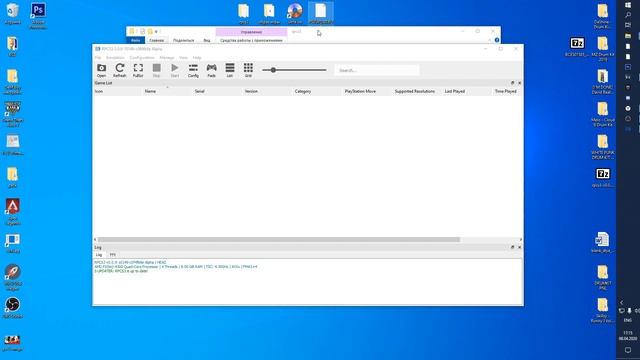Screen dimensions: 640x360
Task: Open the Configuration menu
Action: click(142, 58)
